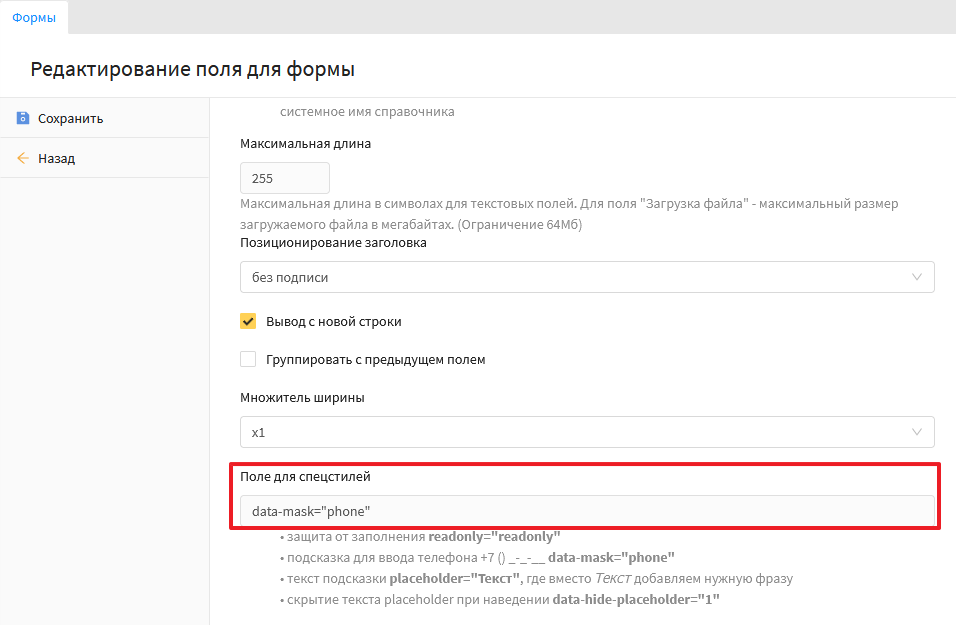Click the Множитель ширины label
Viewport: 956px width, 625px height.
click(302, 397)
